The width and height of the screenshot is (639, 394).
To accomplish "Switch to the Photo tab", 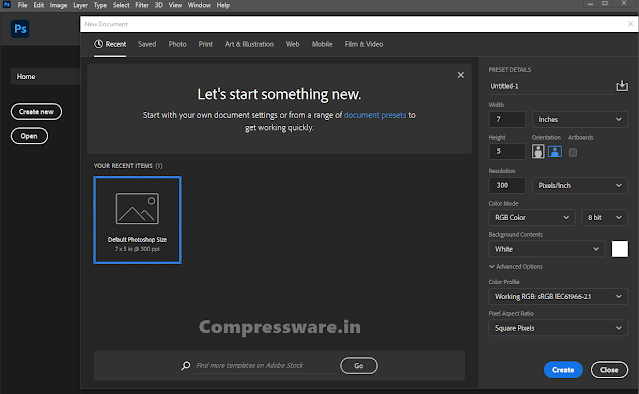I will tap(177, 44).
